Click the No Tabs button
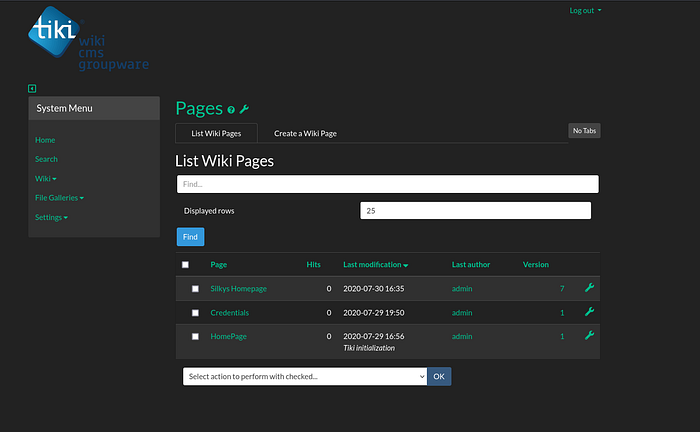This screenshot has height=432, width=700. [584, 131]
